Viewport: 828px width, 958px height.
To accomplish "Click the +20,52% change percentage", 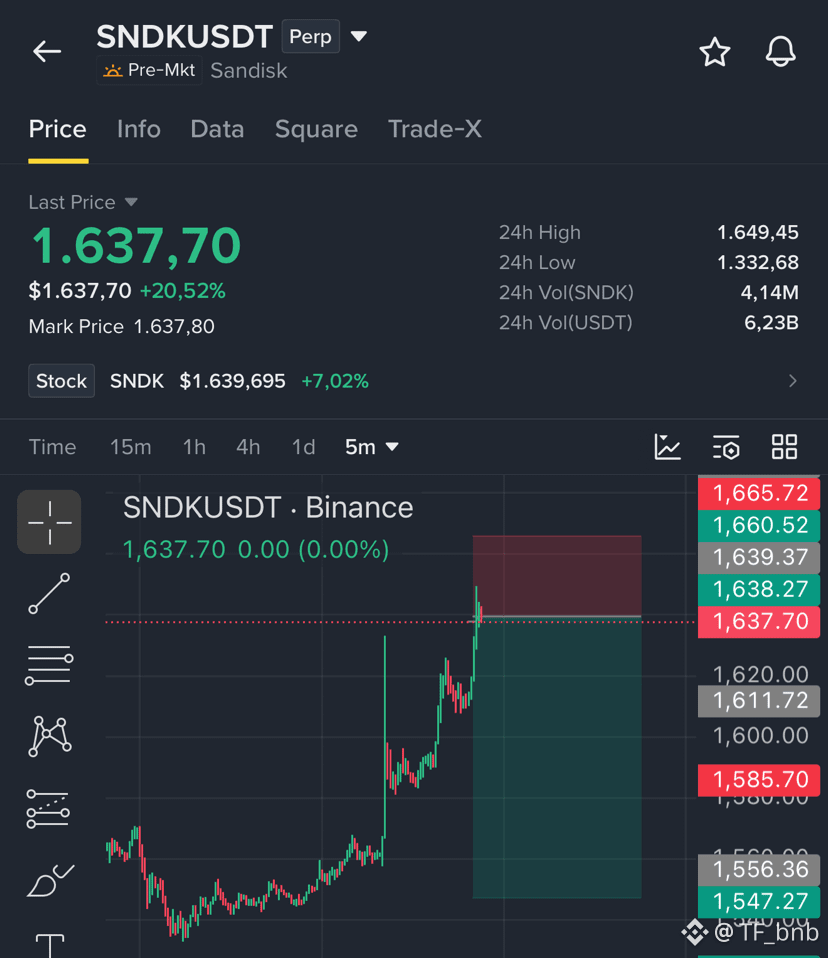I will 183,291.
